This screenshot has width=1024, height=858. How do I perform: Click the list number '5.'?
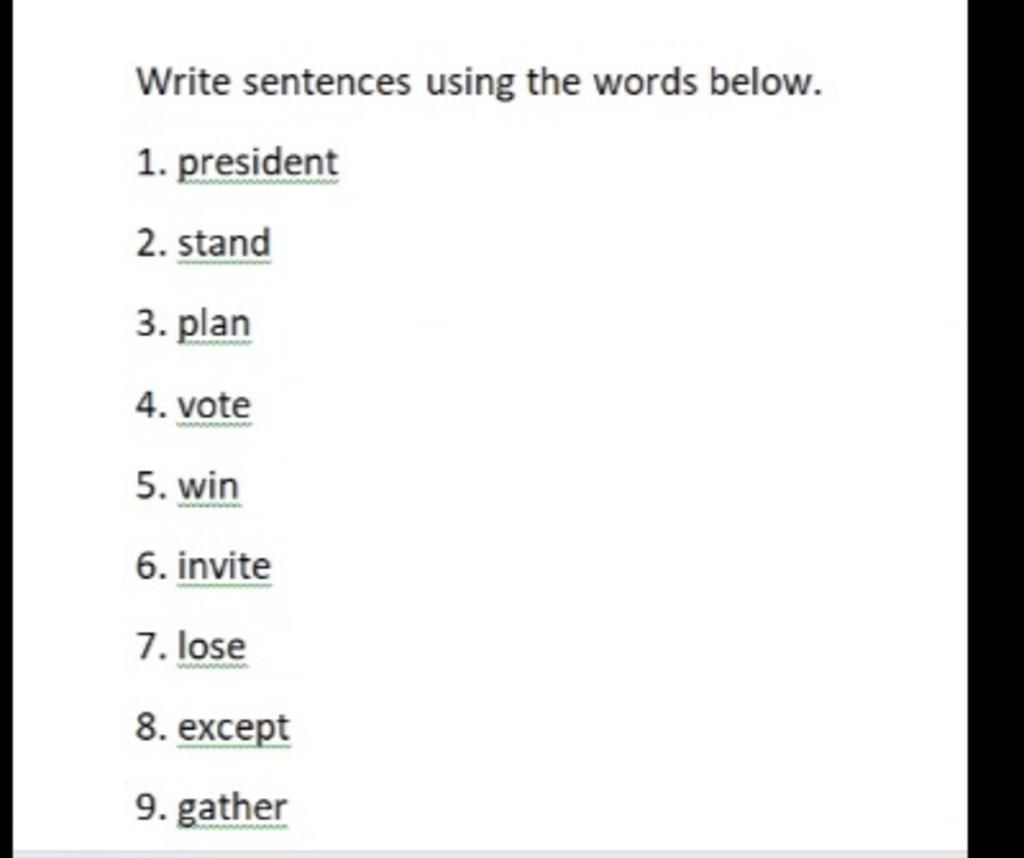[152, 486]
